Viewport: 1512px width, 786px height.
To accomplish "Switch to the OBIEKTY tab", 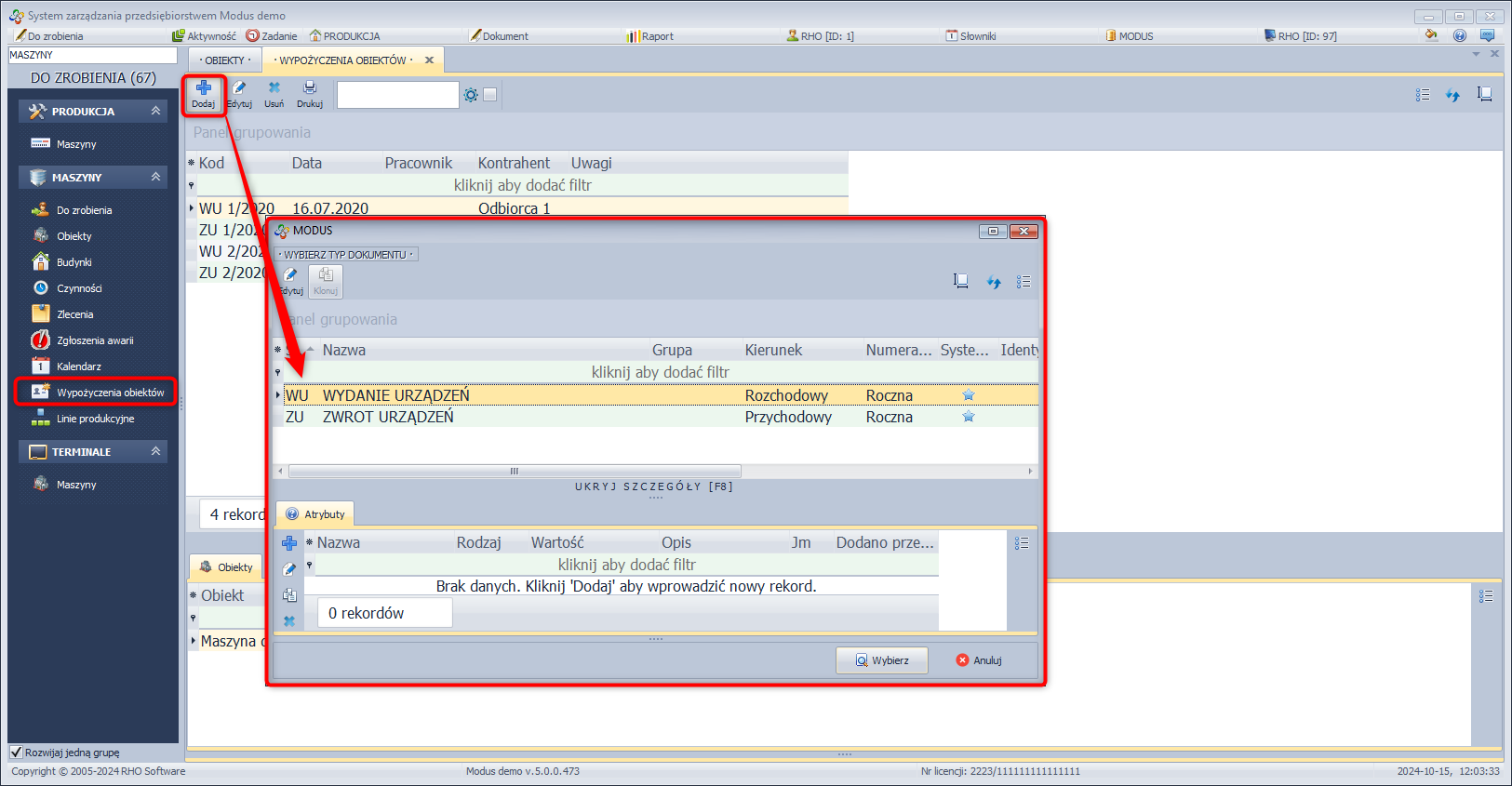I will point(224,60).
